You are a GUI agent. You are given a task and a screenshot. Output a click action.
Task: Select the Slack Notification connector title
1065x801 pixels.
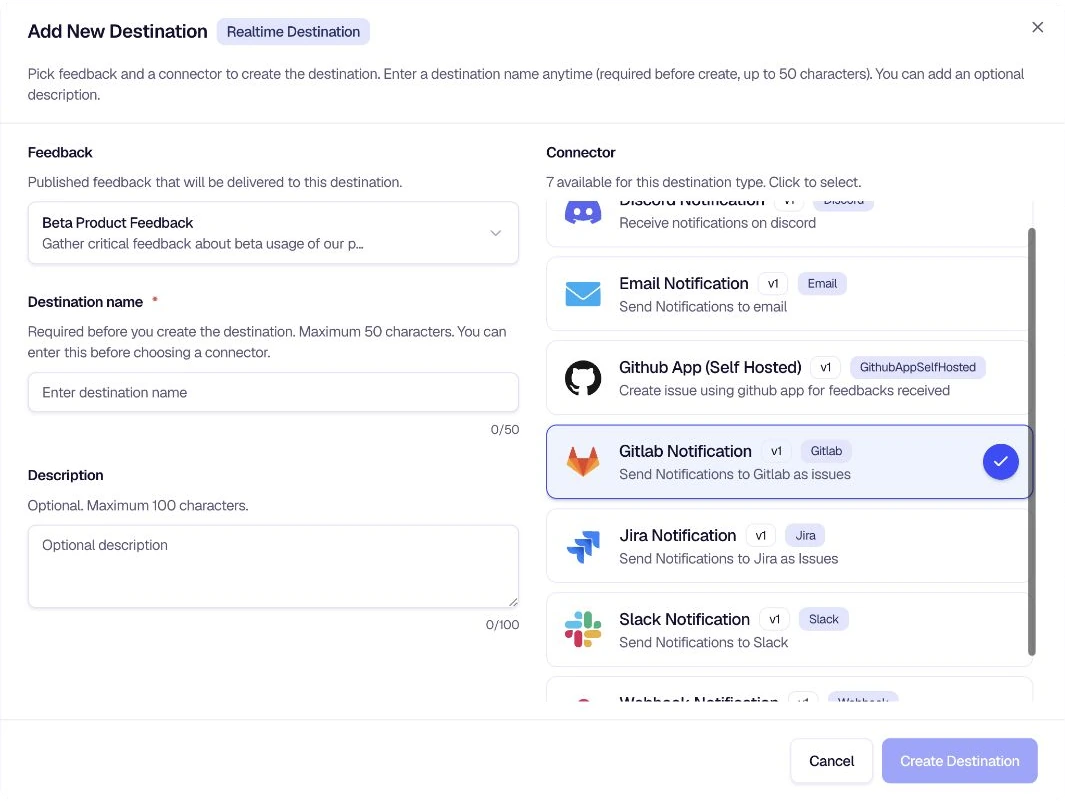point(684,620)
